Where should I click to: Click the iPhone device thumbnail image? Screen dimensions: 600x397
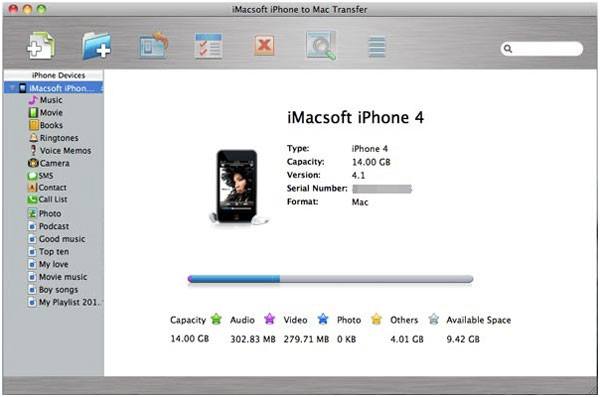(237, 186)
